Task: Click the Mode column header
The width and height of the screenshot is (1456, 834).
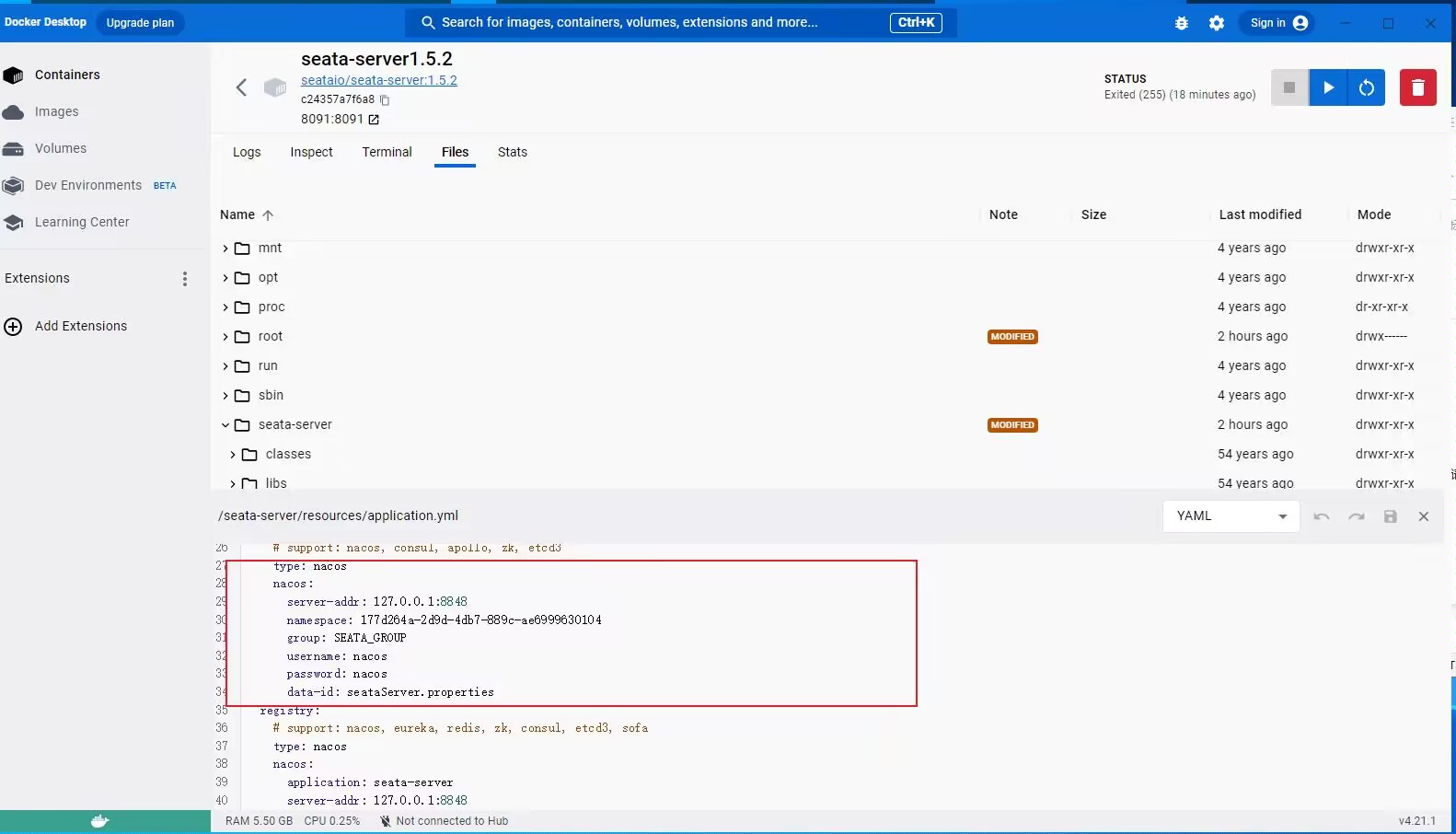Action: point(1374,214)
